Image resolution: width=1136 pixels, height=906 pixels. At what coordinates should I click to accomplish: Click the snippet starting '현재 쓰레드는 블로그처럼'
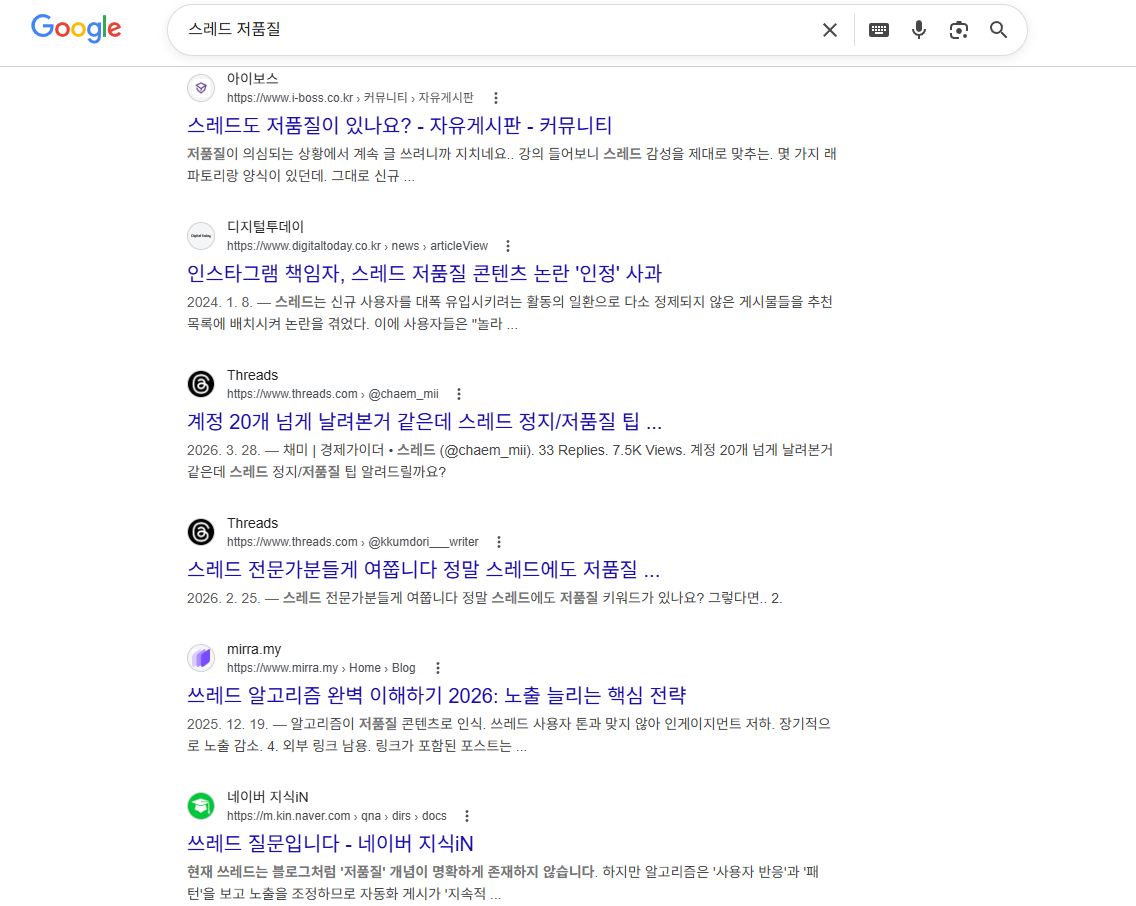[503, 882]
